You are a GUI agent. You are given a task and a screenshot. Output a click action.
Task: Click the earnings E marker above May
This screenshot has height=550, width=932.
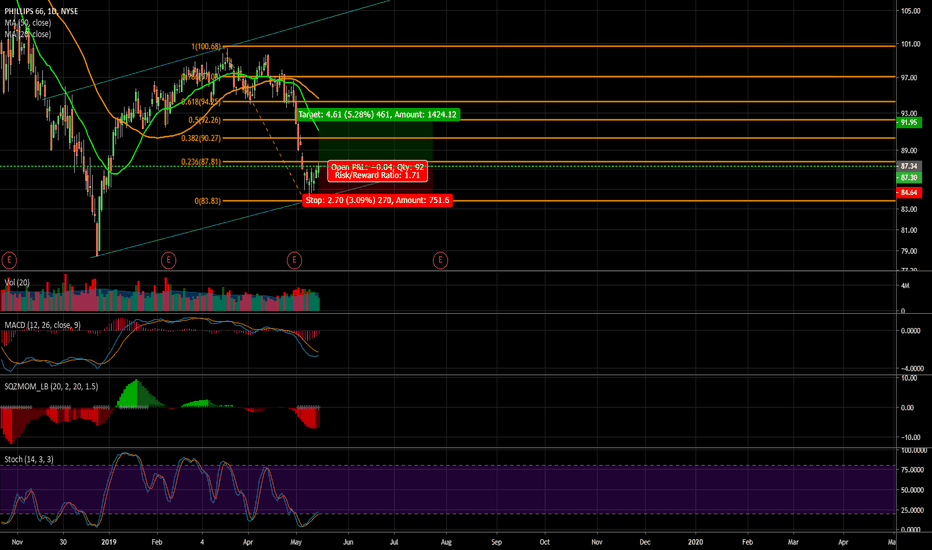[294, 260]
